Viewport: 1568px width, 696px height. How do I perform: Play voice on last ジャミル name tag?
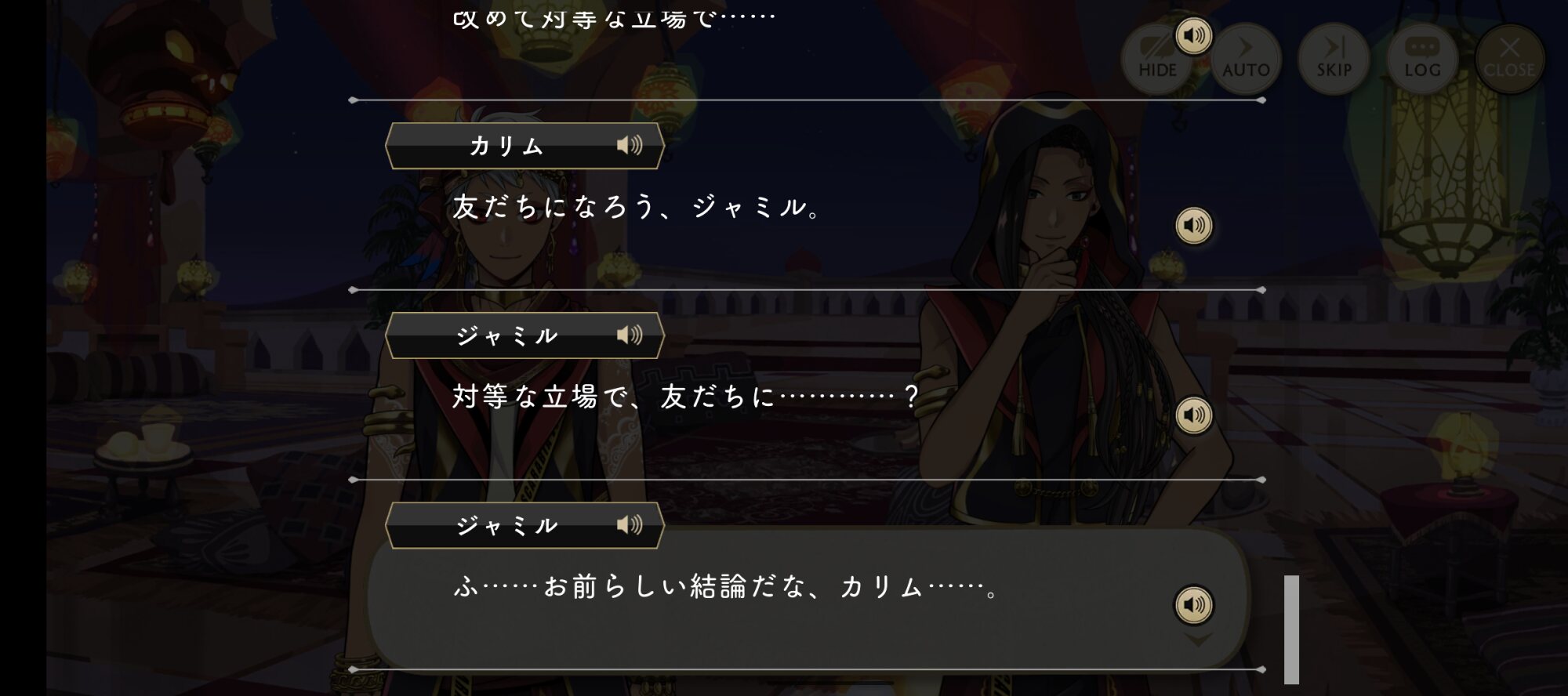(629, 524)
